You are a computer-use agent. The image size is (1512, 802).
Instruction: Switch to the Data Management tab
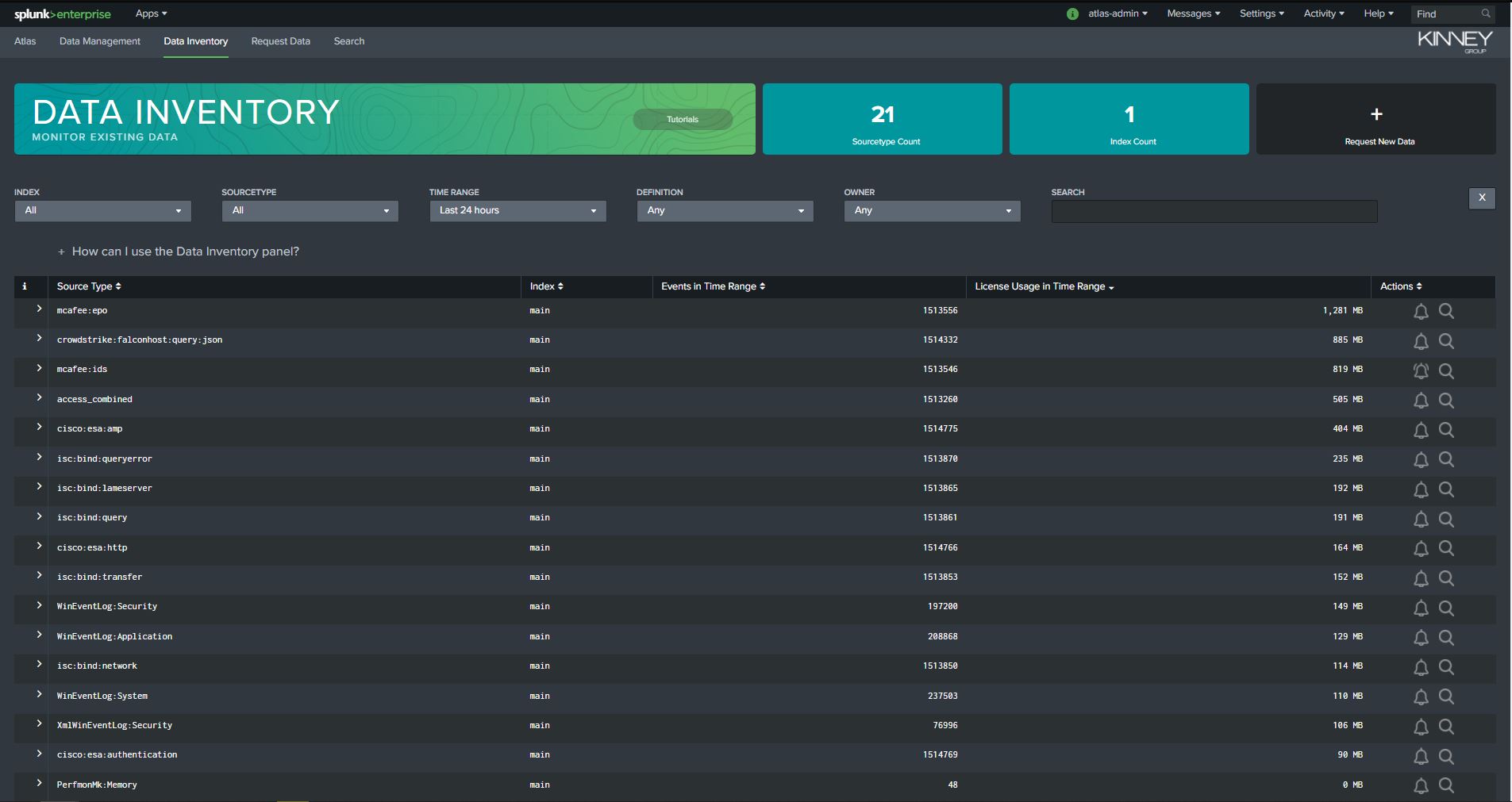[x=99, y=41]
